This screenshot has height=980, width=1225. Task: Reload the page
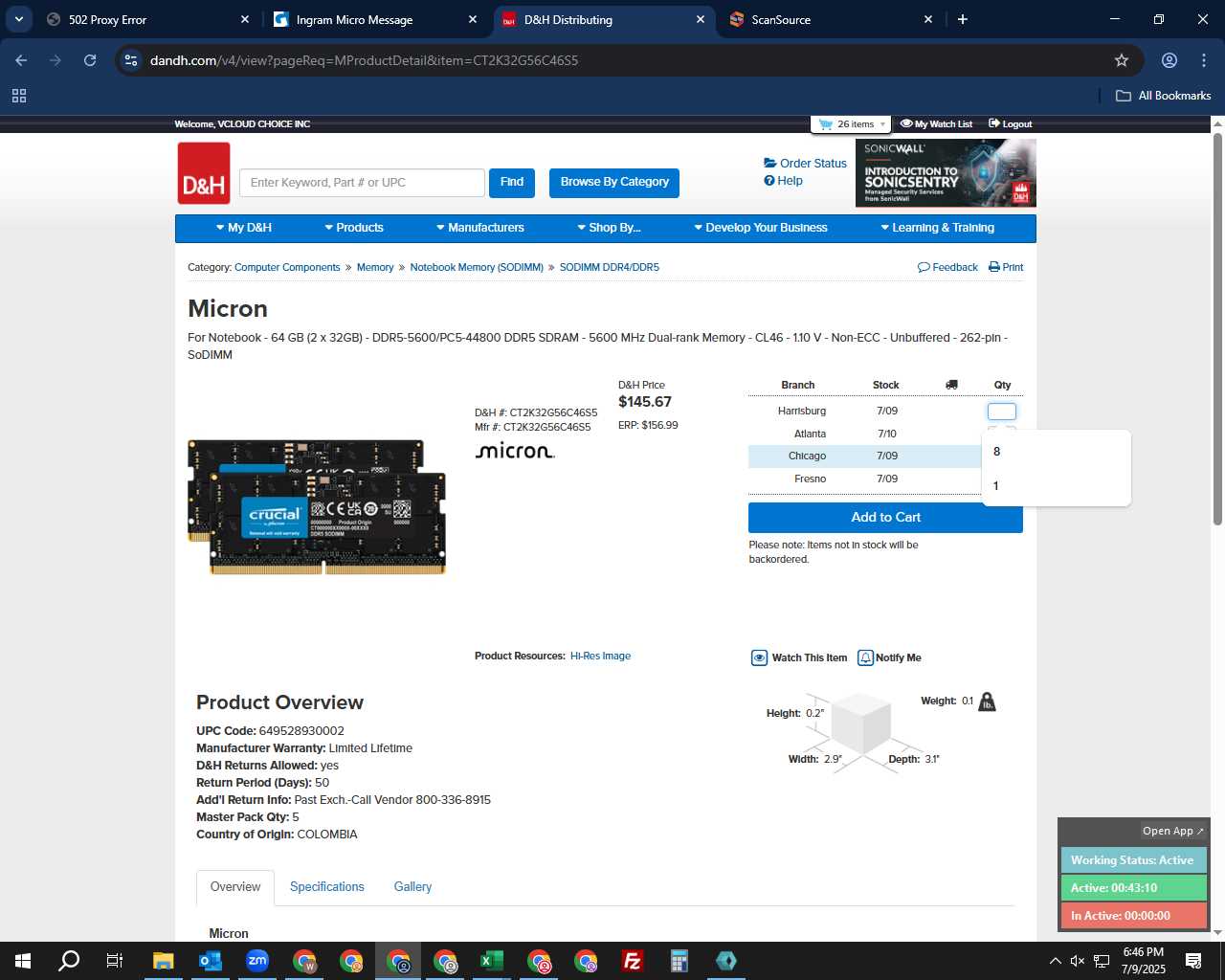(x=90, y=60)
